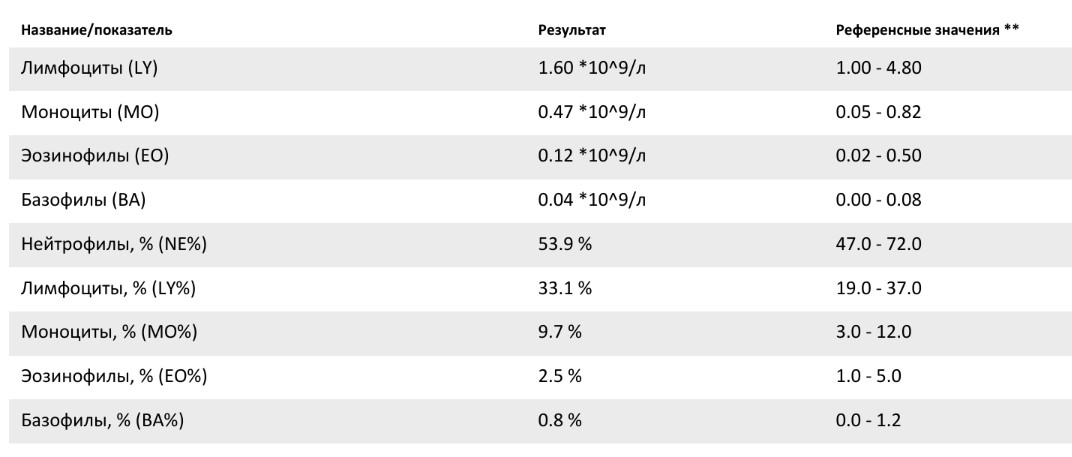
Task: Click the reference range 0.0 - 1.2
Action: 868,420
